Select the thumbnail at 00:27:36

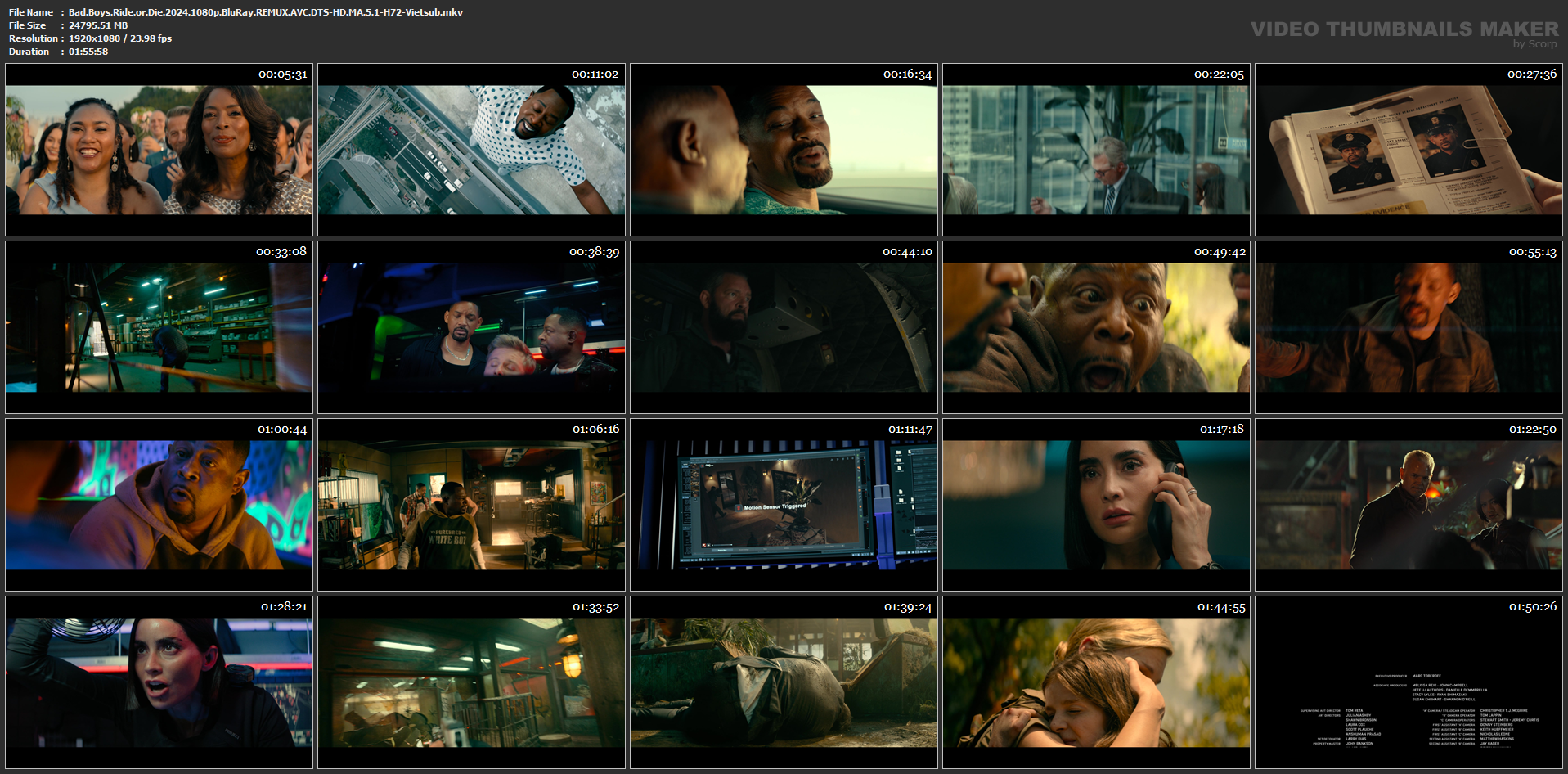pos(1409,150)
